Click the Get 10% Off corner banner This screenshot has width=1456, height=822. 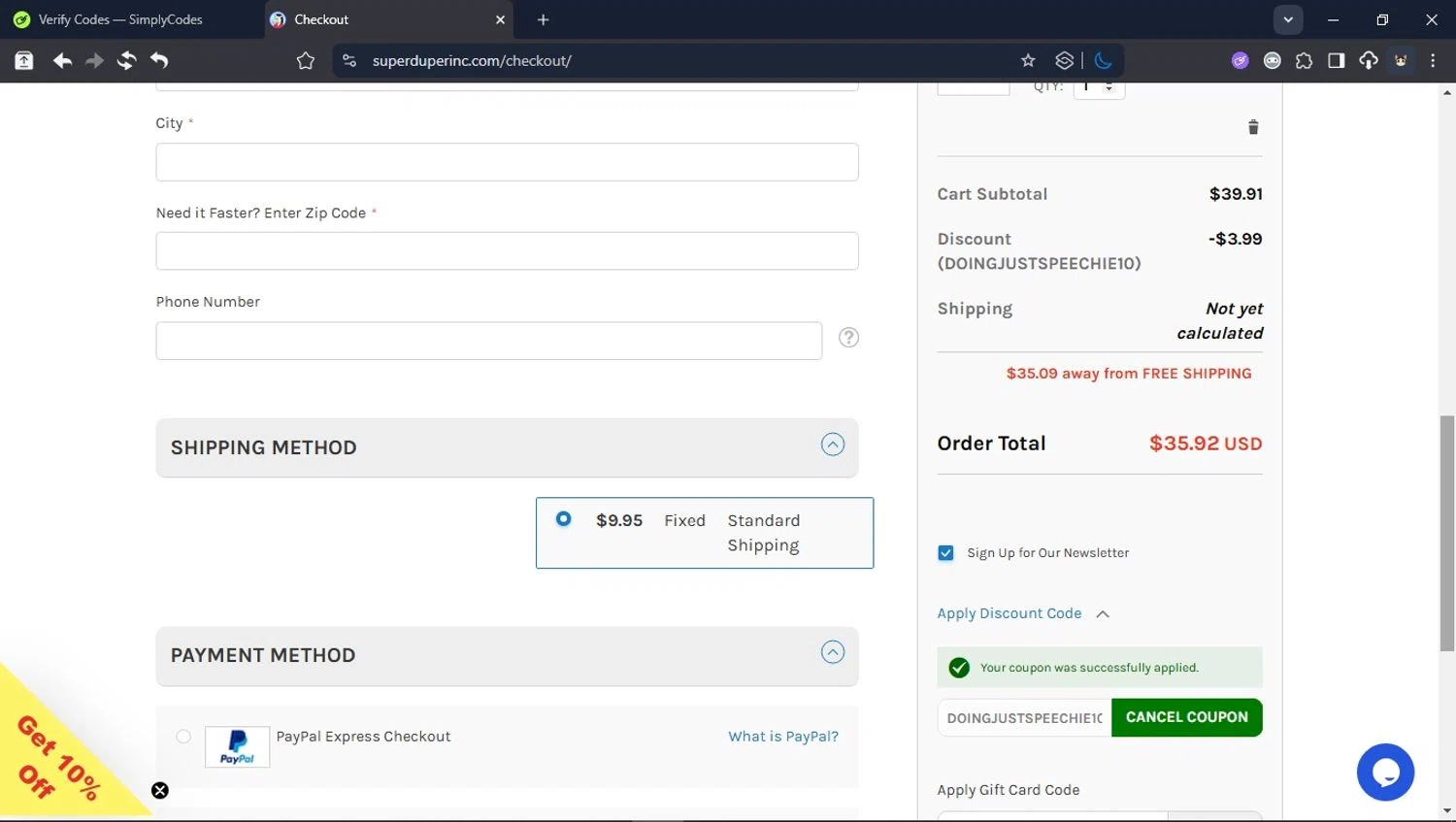click(60, 757)
